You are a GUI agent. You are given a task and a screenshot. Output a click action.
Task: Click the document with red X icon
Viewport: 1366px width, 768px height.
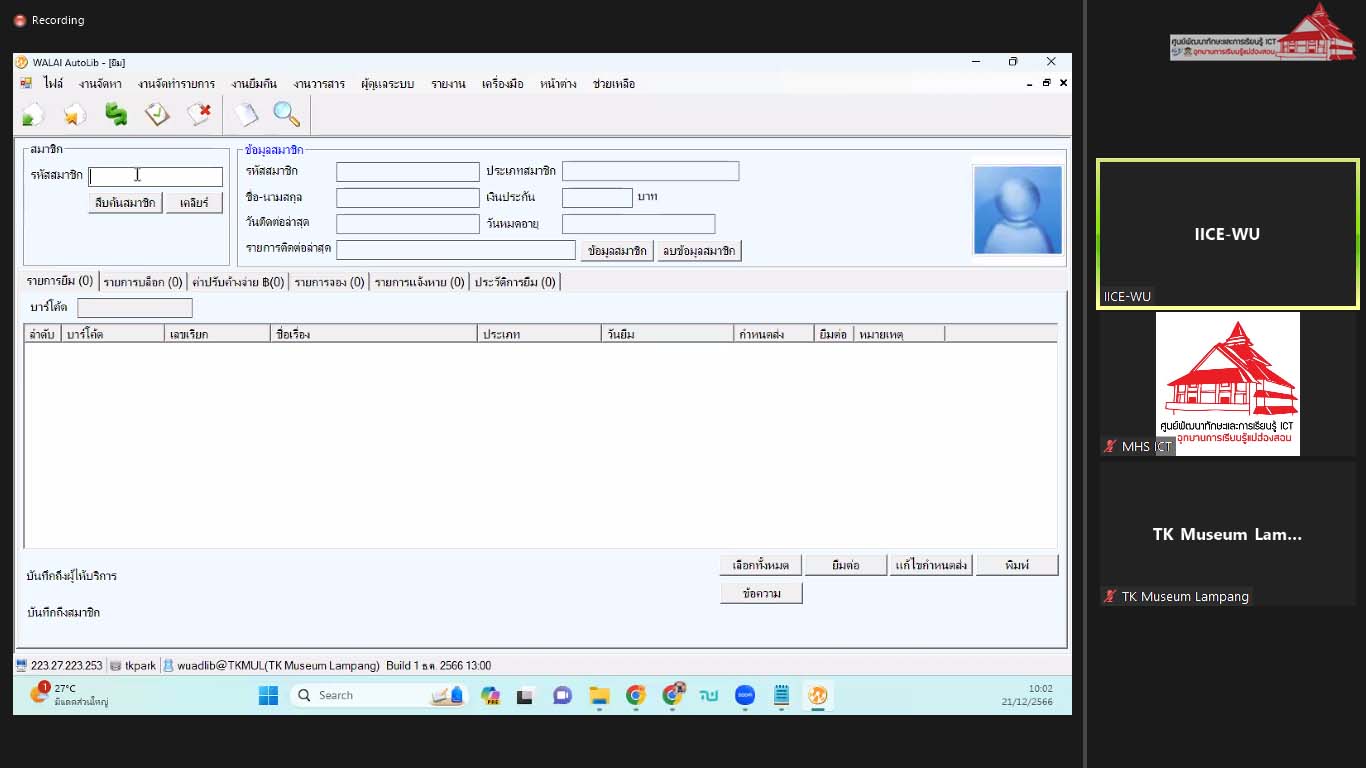point(199,115)
